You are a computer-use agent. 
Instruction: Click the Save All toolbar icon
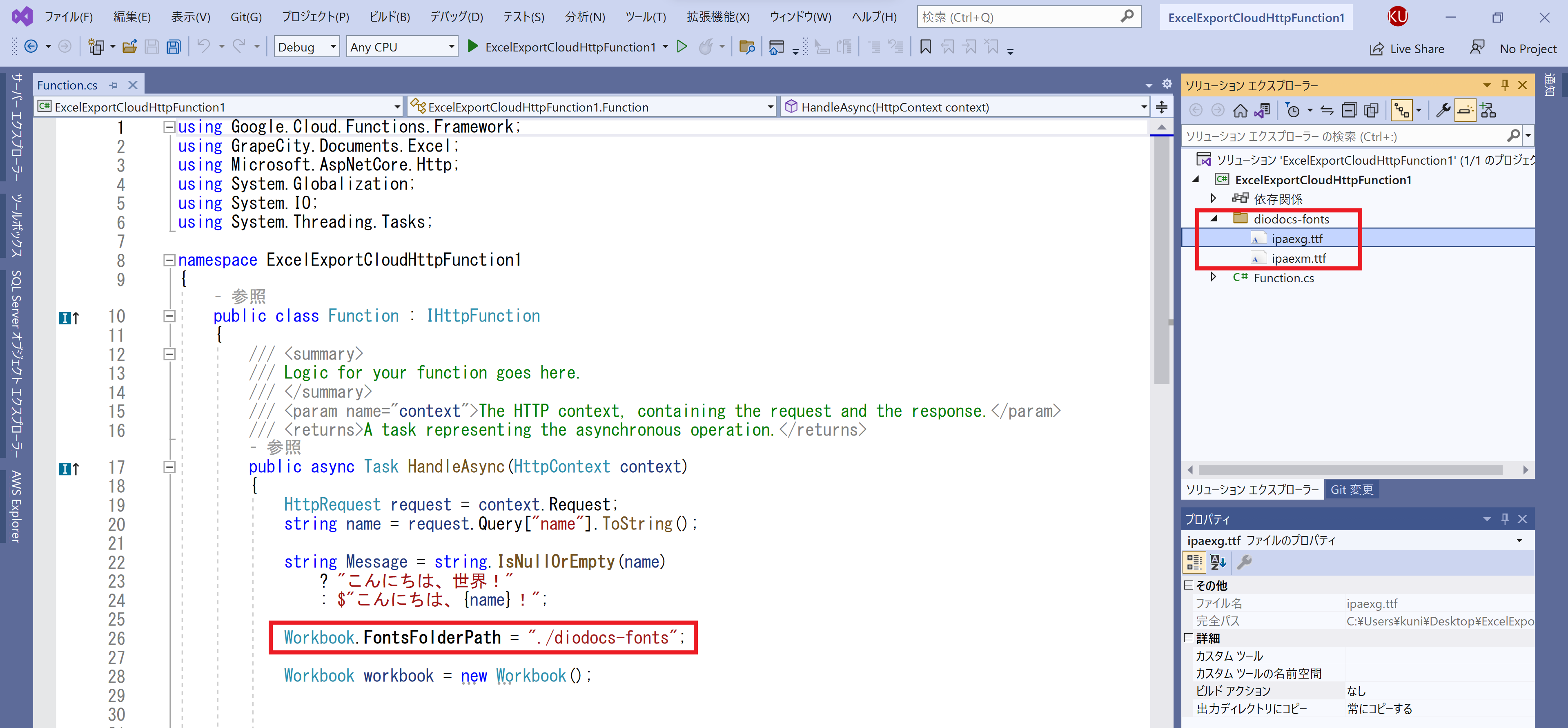click(x=174, y=46)
